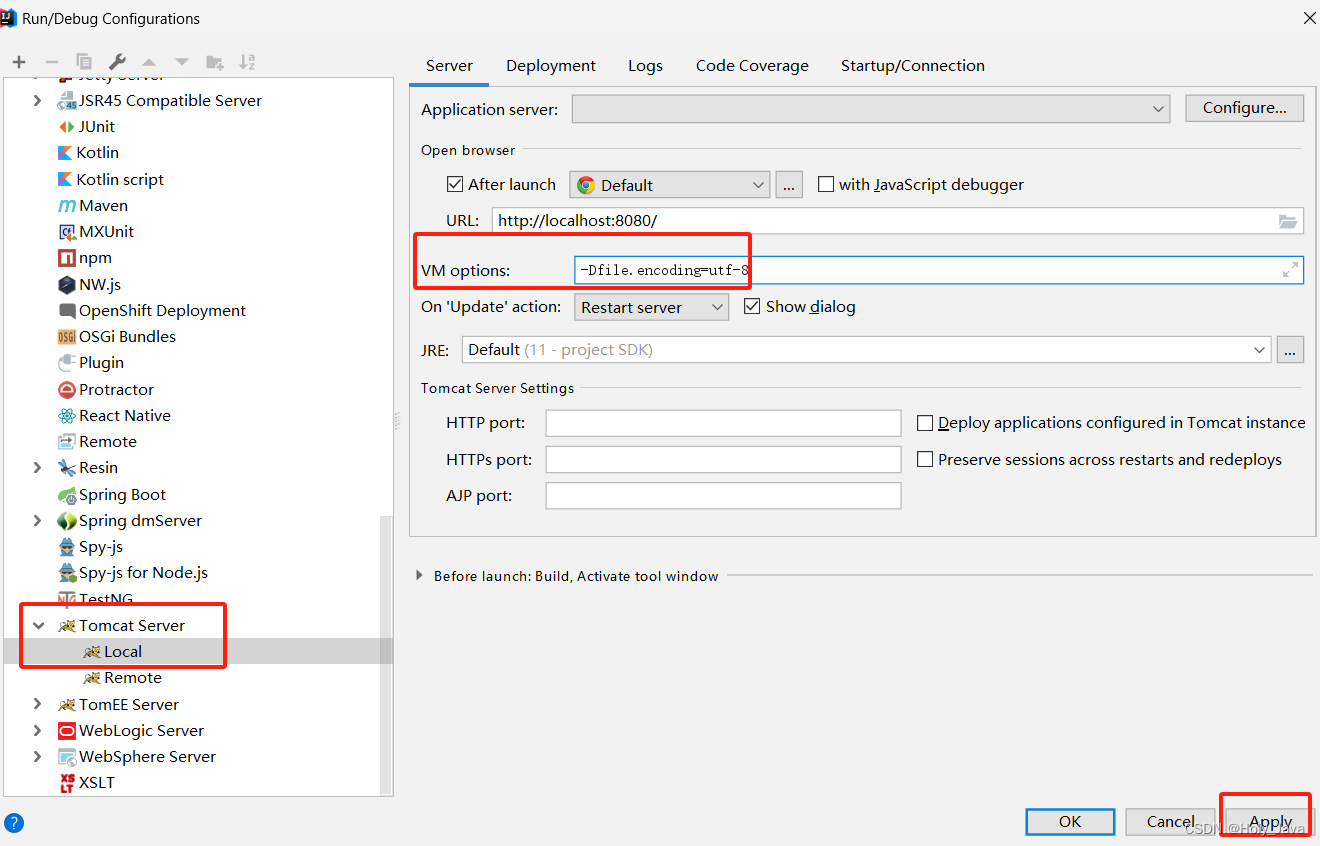Click the OSGi Bundles icon

[x=67, y=337]
